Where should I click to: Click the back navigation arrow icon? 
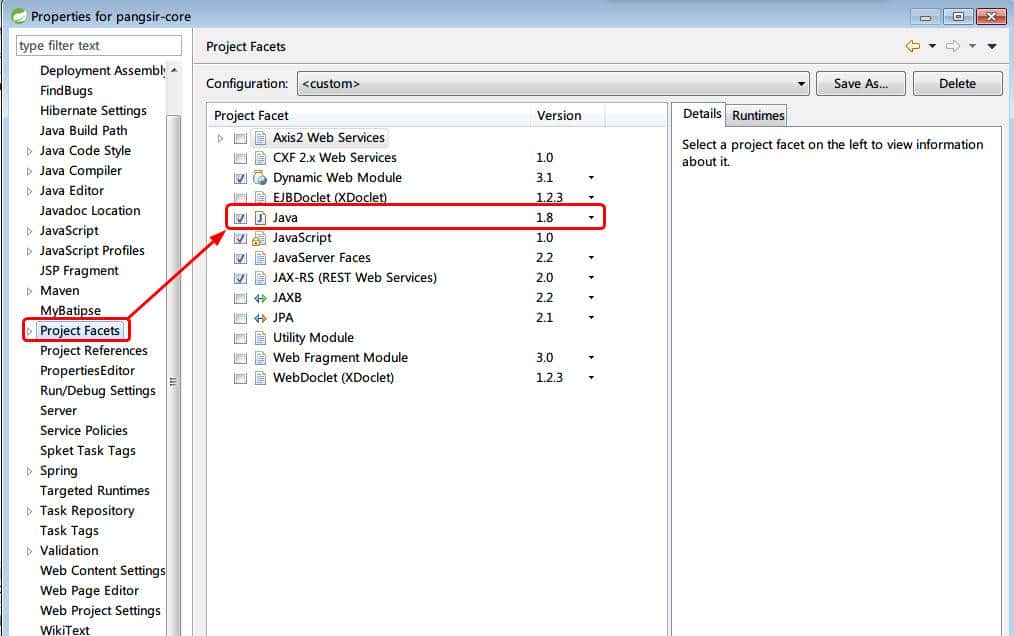tap(913, 46)
